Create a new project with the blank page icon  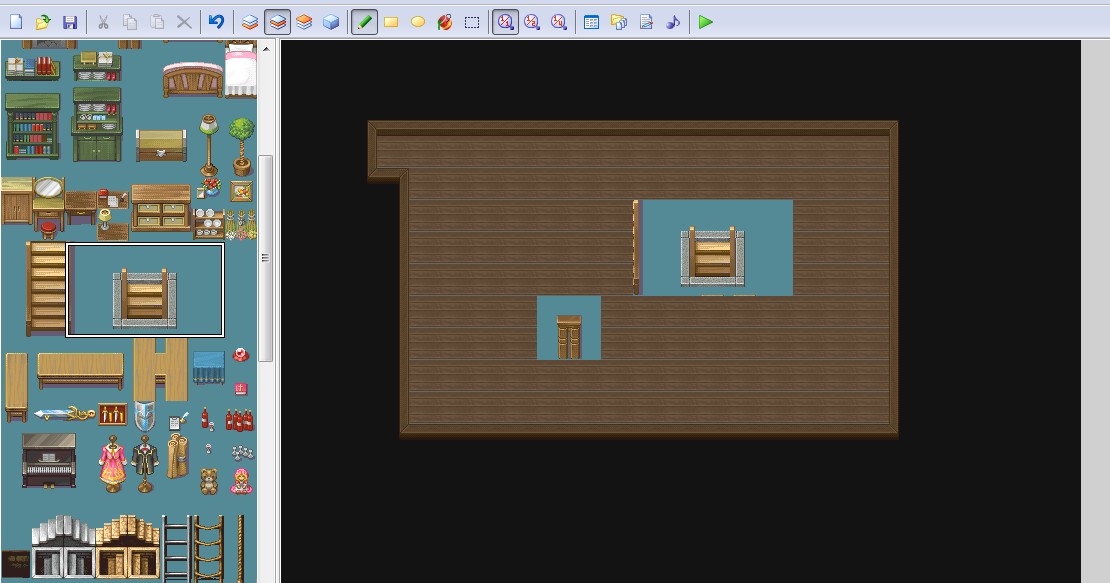point(16,22)
